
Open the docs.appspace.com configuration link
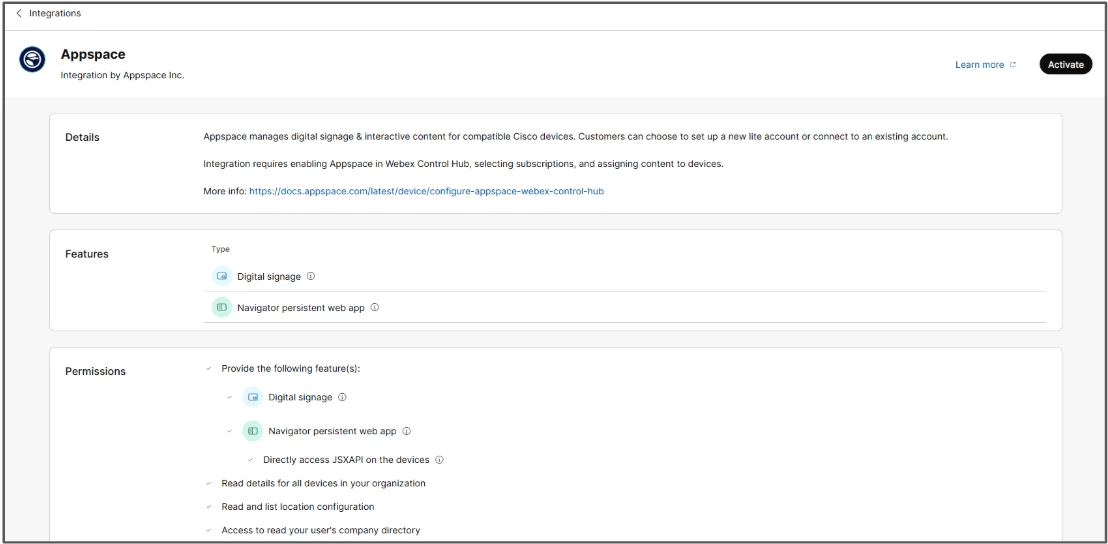click(x=426, y=191)
